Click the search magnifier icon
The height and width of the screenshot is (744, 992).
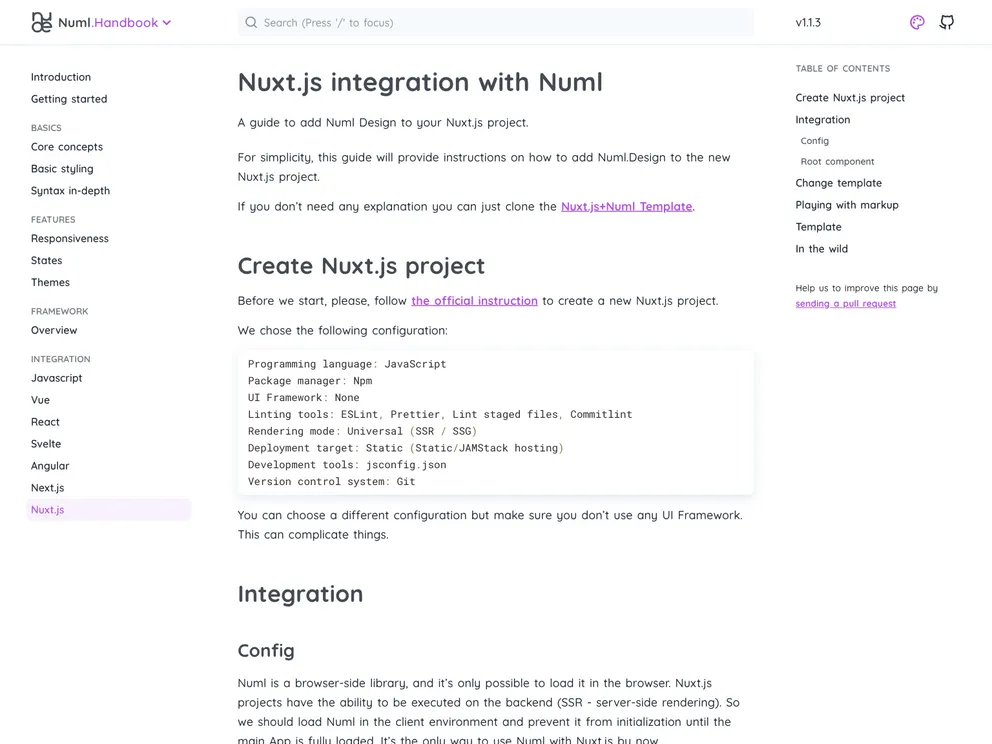coord(251,22)
